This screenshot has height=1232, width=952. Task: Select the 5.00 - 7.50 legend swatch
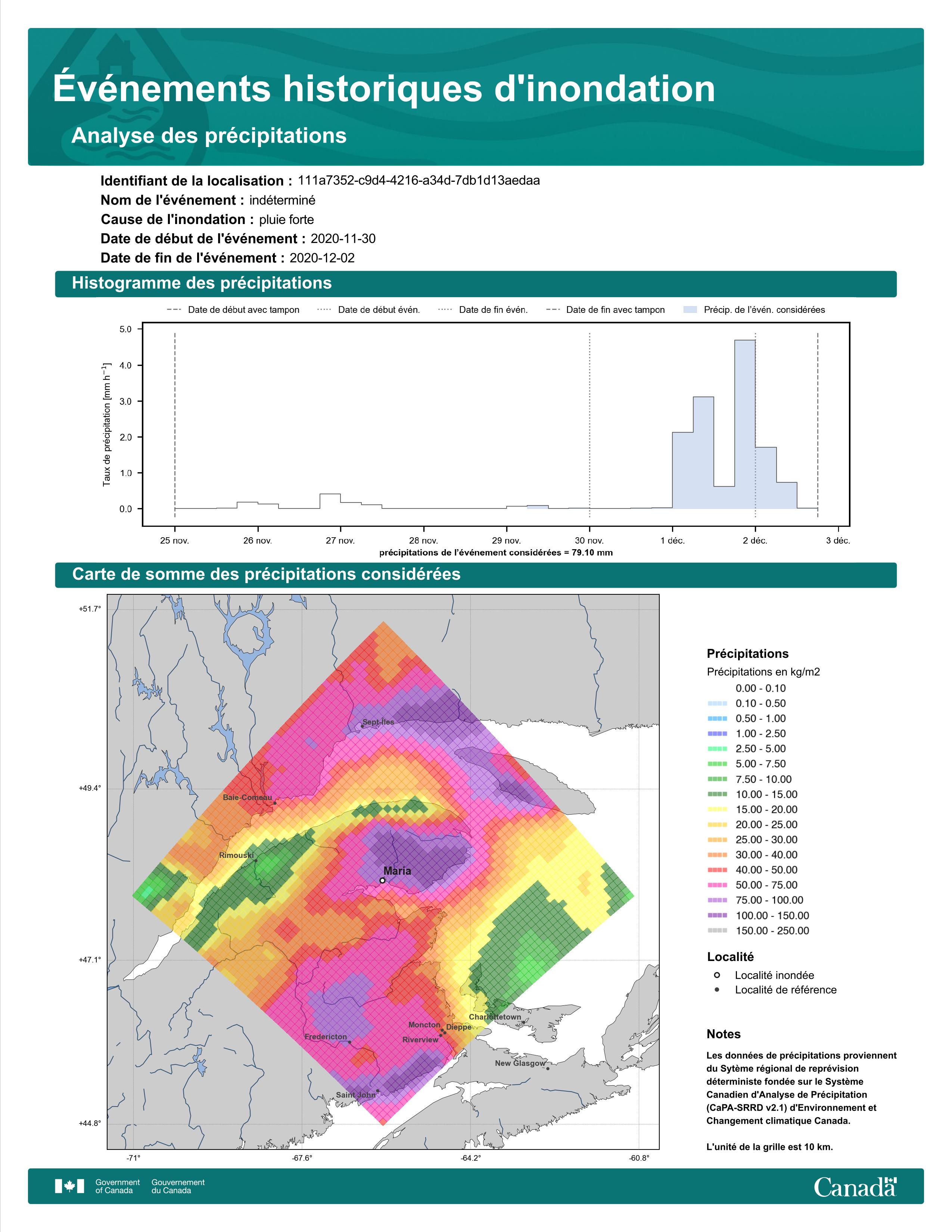[717, 764]
